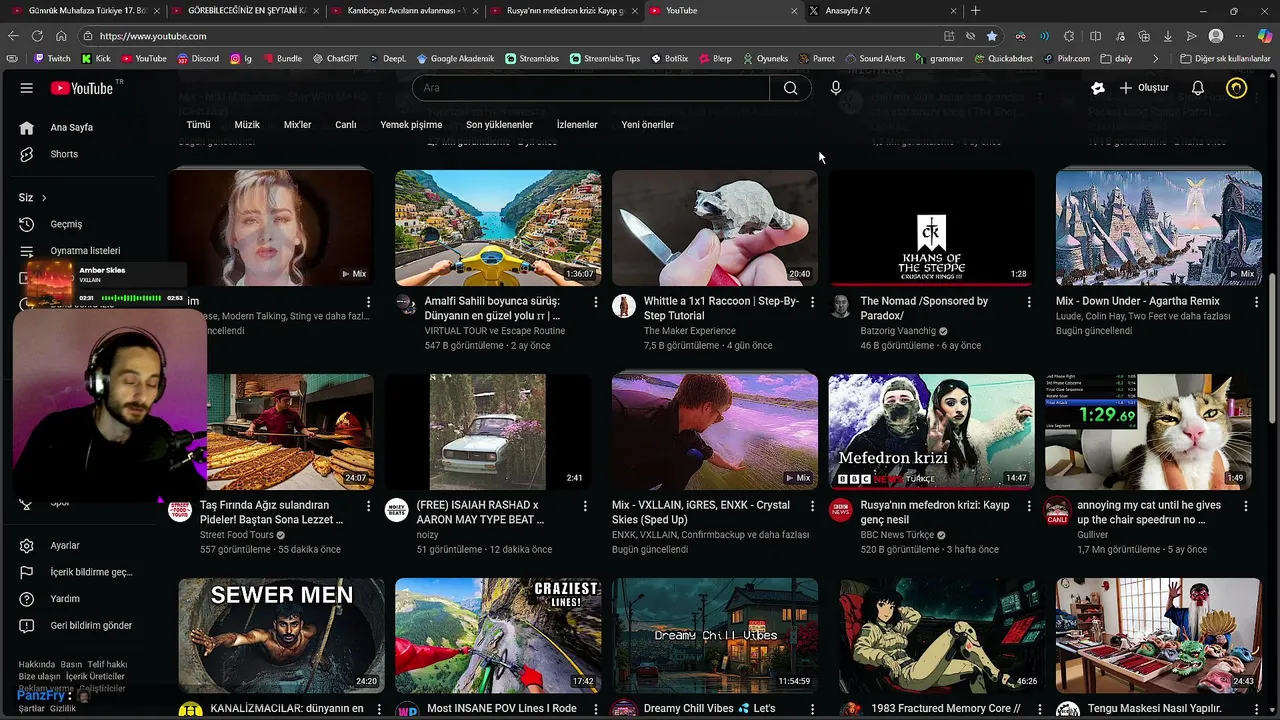Open the SEWER MEN video thumbnail
Screen dimensions: 1280x720
coord(281,636)
